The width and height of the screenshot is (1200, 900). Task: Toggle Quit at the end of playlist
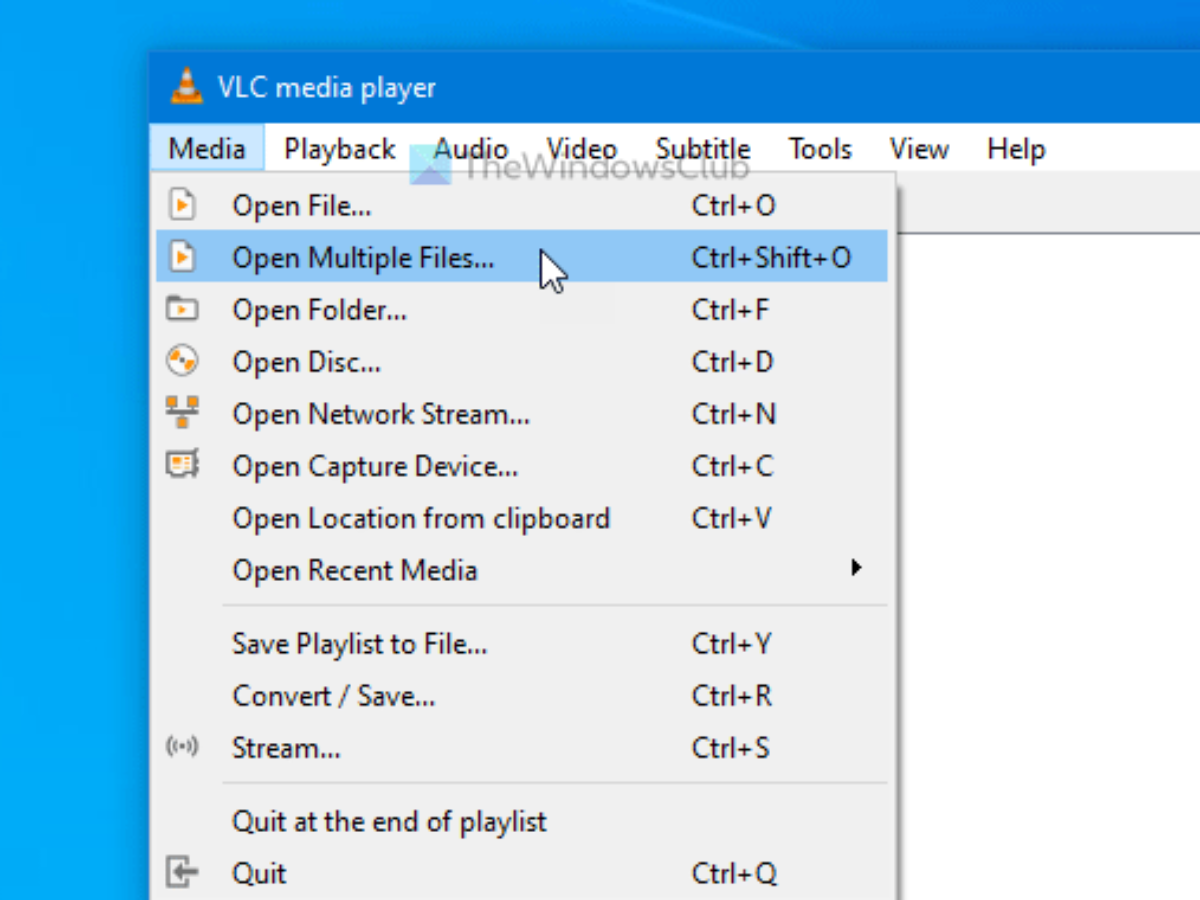coord(389,822)
